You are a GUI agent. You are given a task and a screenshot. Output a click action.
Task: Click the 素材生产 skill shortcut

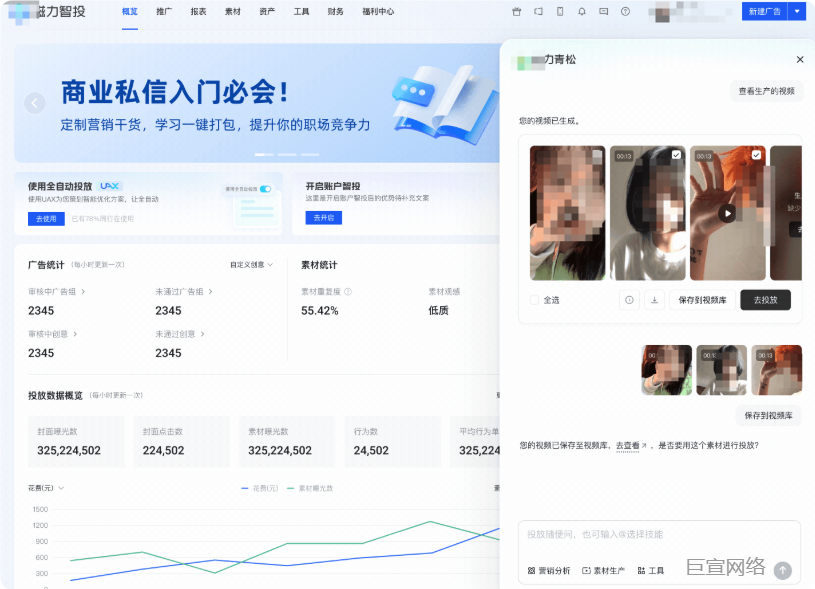[603, 570]
